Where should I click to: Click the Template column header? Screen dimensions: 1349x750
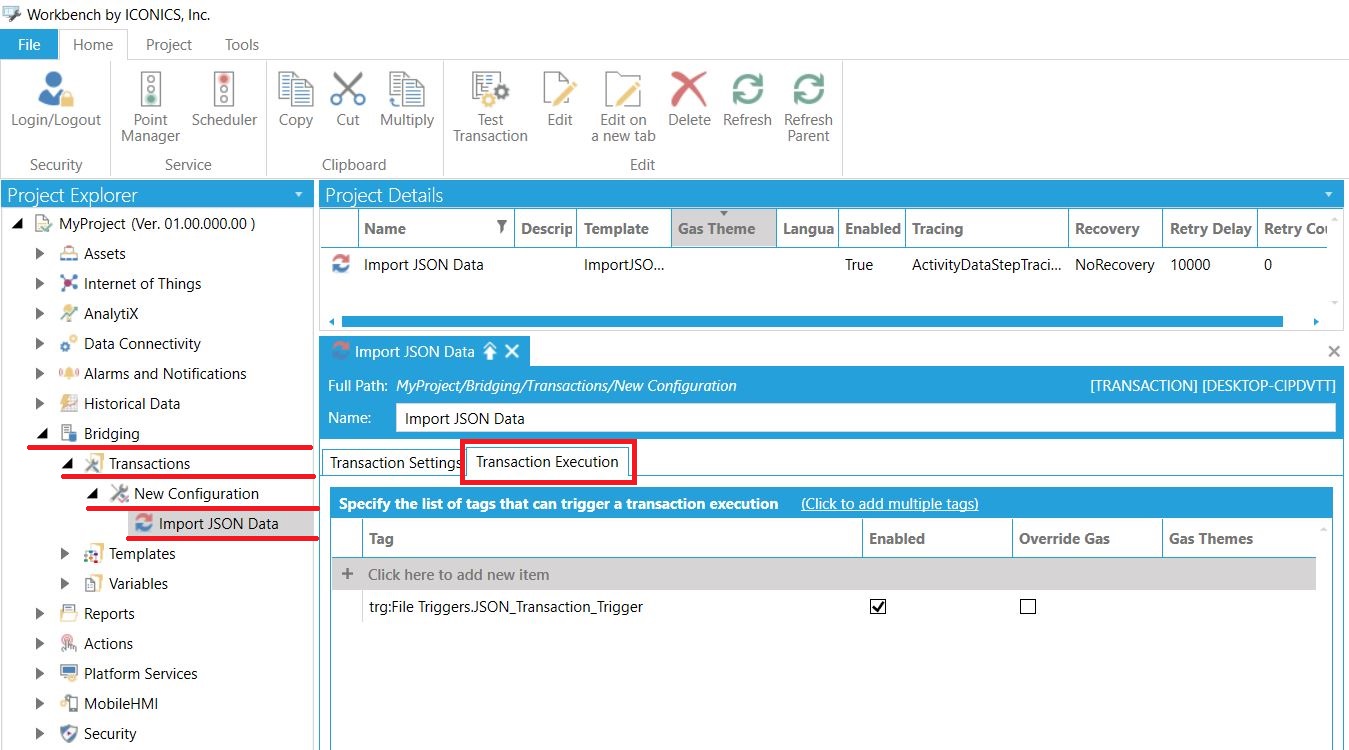click(624, 228)
